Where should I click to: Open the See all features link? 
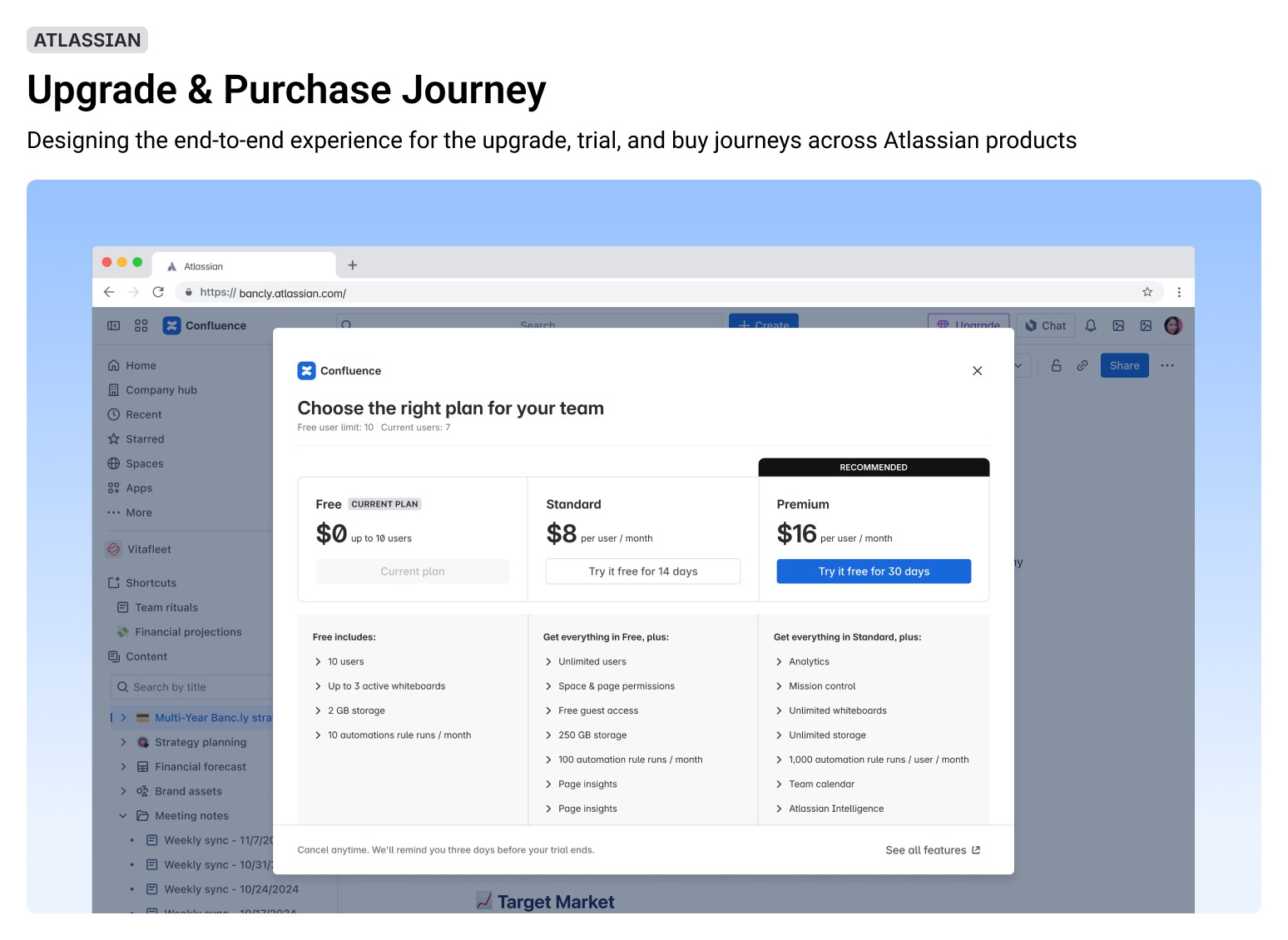(932, 849)
